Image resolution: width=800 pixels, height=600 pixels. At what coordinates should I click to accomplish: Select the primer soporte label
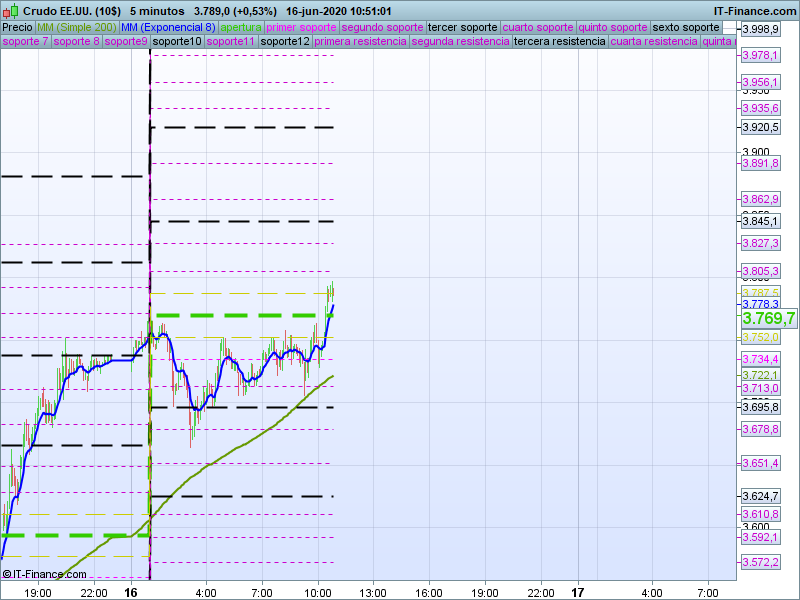click(x=302, y=27)
